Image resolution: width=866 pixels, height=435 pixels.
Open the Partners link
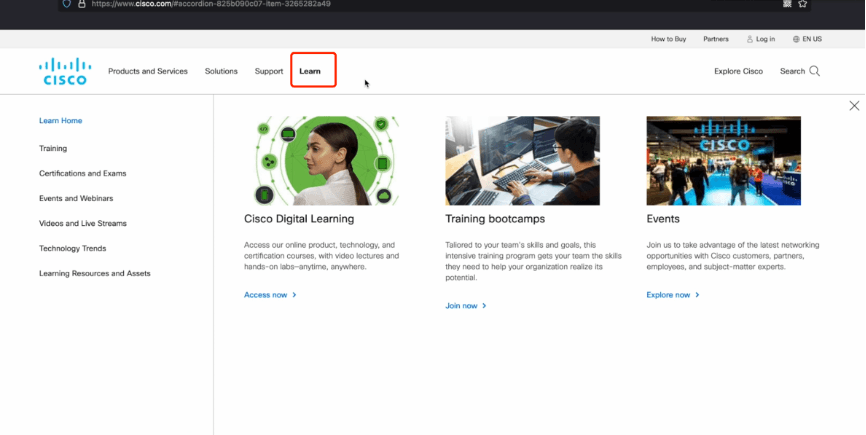[x=716, y=39]
